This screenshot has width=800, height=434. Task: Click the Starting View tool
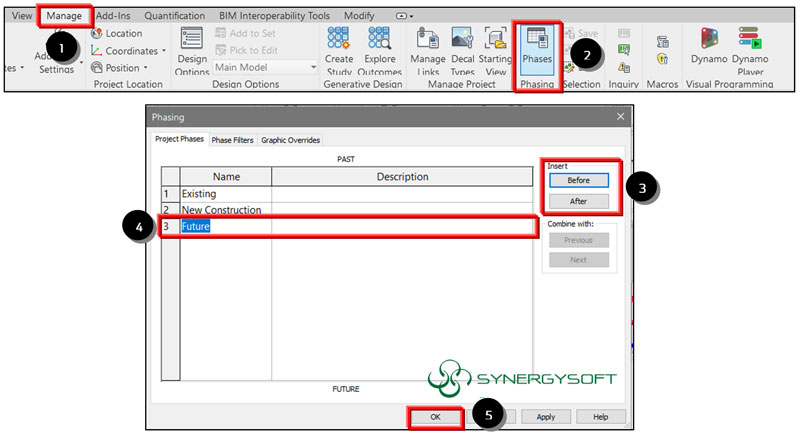pos(495,52)
